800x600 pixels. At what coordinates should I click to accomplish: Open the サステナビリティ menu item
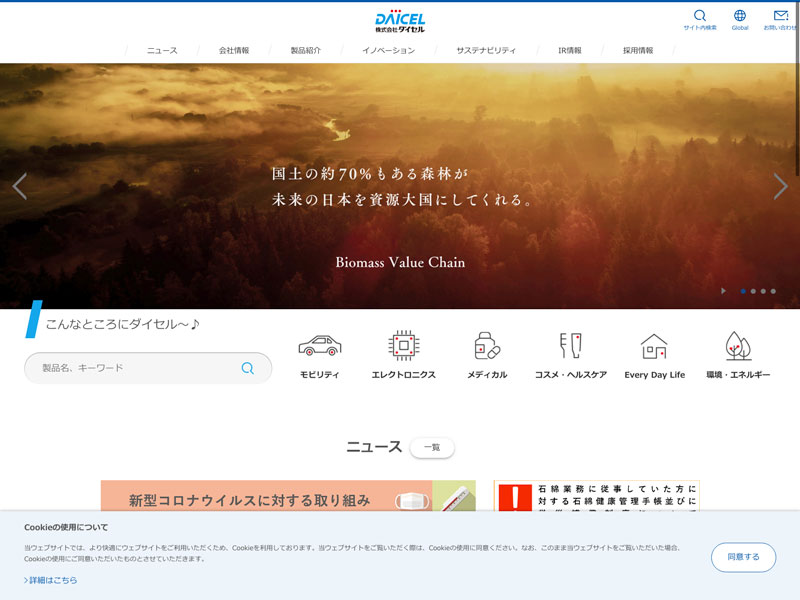[486, 50]
